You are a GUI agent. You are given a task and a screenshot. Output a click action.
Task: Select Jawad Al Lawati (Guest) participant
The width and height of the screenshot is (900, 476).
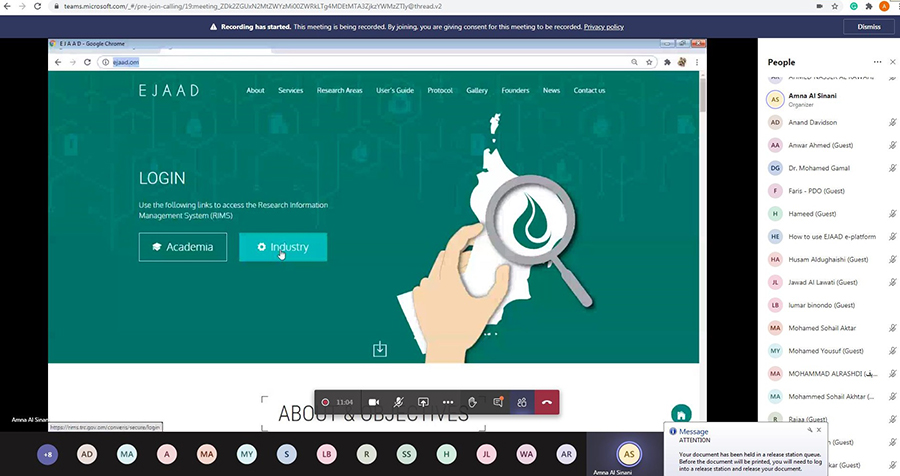coord(831,282)
